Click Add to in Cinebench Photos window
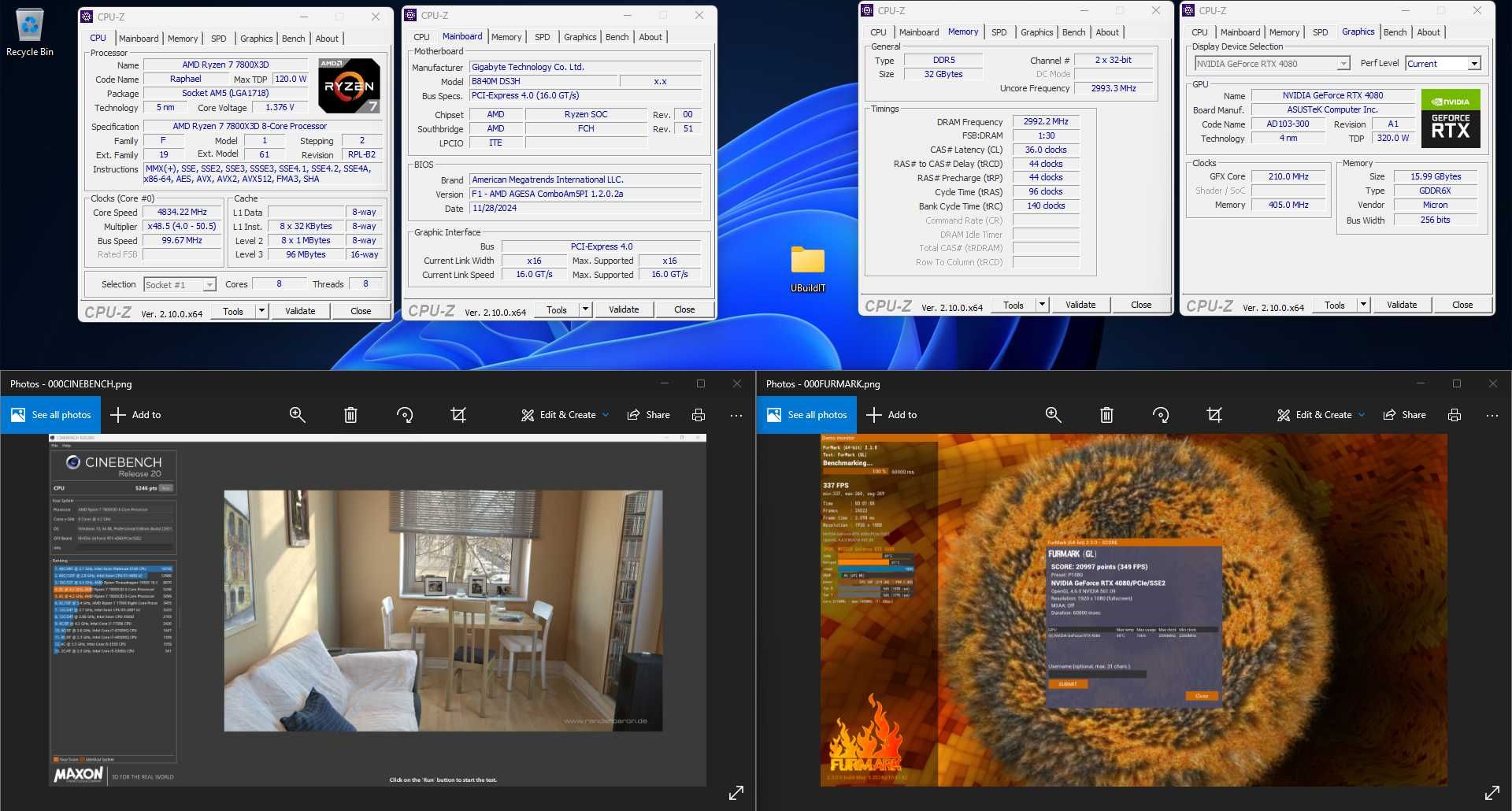 (x=135, y=415)
